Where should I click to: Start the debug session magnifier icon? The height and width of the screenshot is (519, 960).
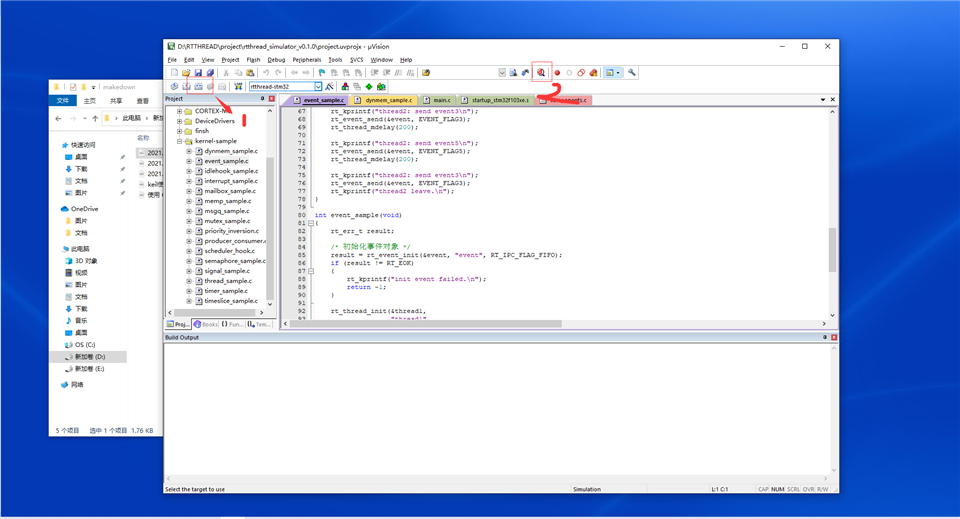pos(541,73)
